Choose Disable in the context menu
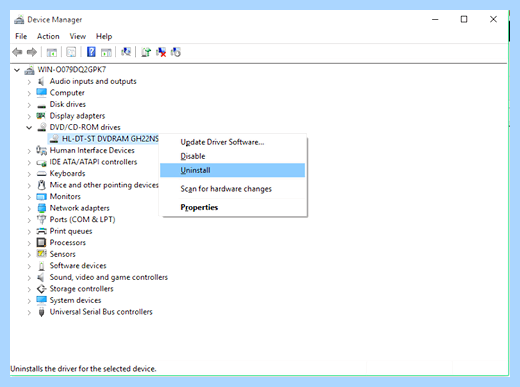The width and height of the screenshot is (520, 387). click(x=233, y=156)
